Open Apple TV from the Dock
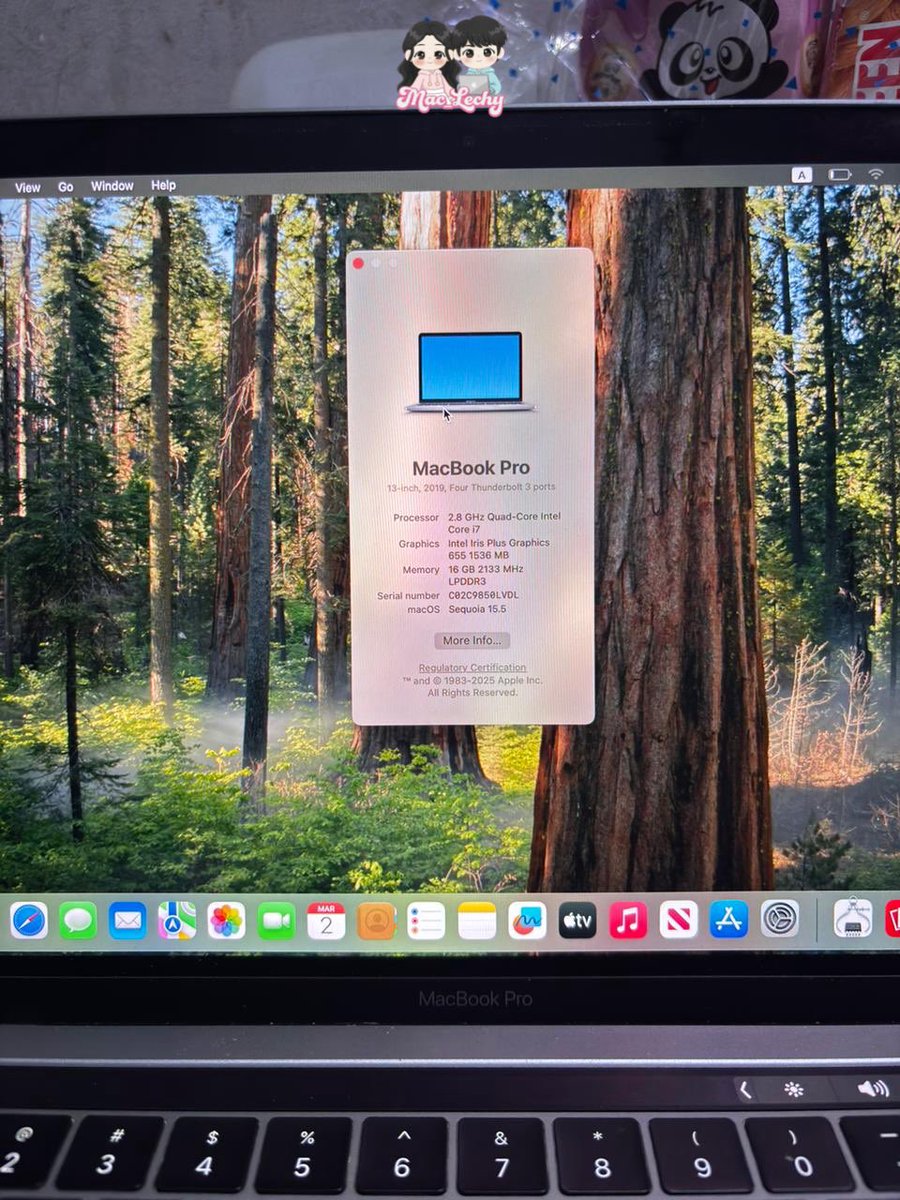 tap(577, 920)
